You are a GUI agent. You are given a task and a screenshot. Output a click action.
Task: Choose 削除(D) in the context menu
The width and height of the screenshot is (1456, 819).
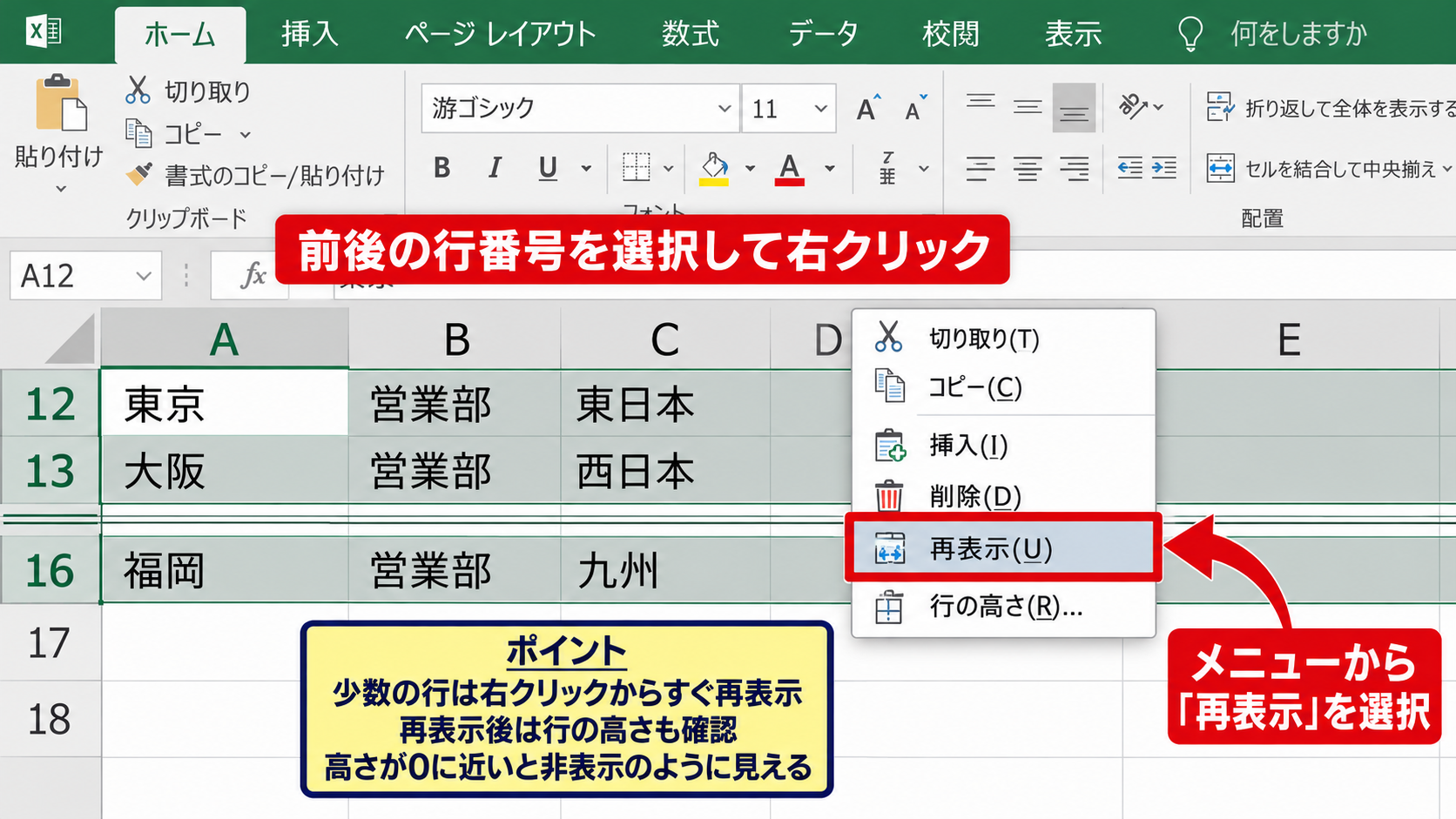(x=1003, y=496)
